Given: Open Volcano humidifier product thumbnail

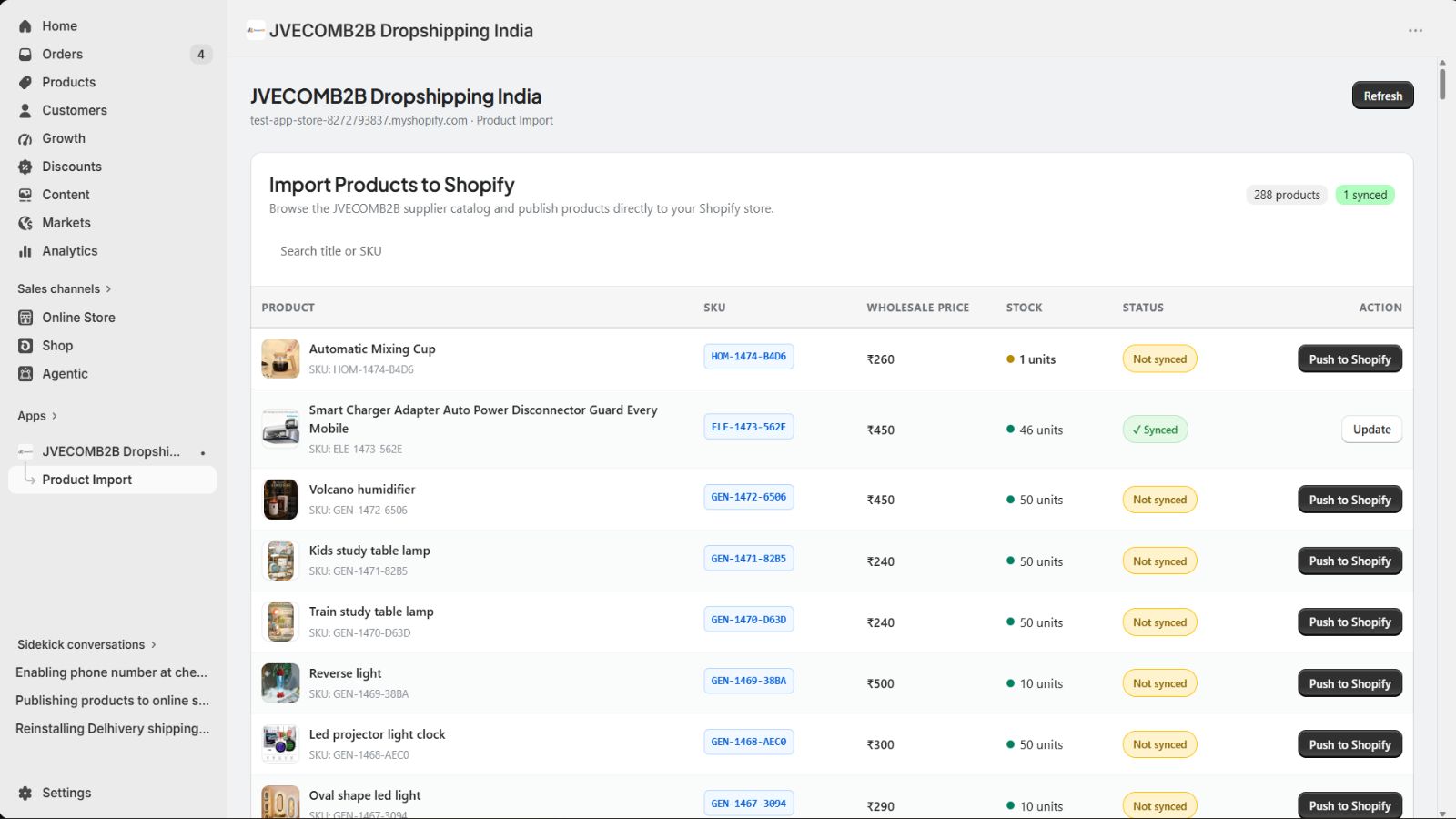Looking at the screenshot, I should point(280,500).
